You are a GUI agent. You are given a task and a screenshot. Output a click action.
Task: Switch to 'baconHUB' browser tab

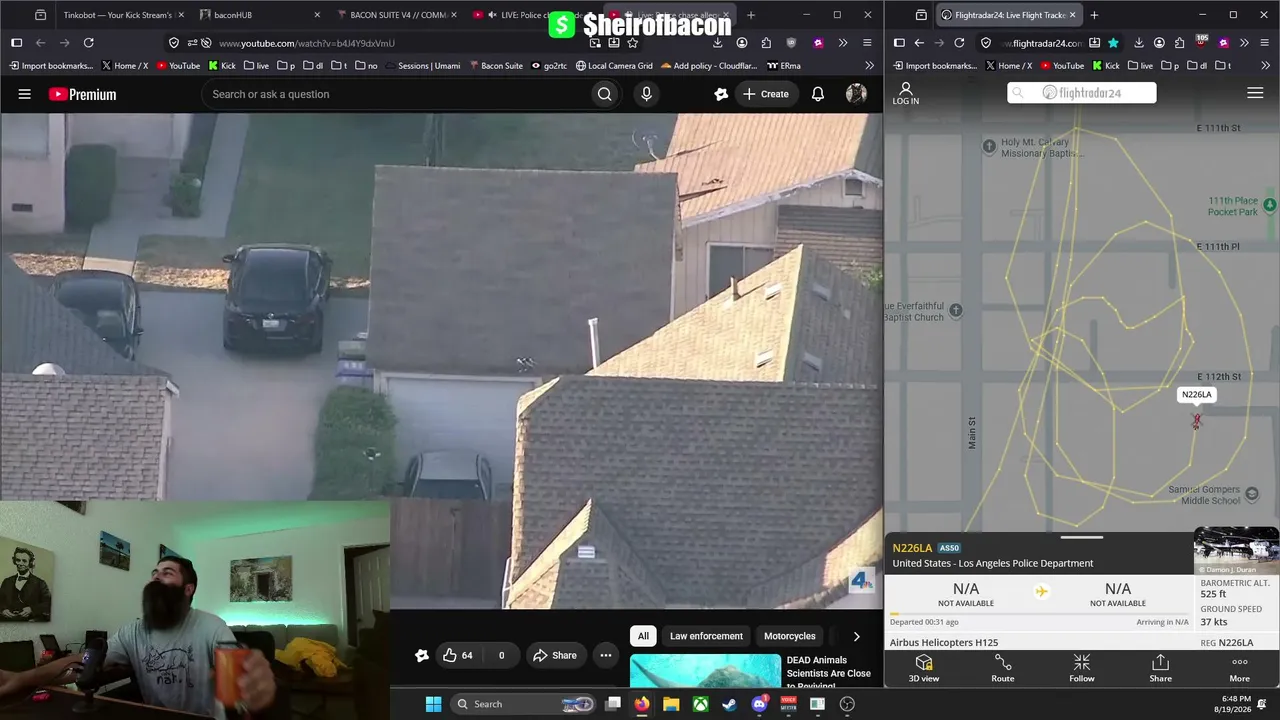pyautogui.click(x=260, y=15)
